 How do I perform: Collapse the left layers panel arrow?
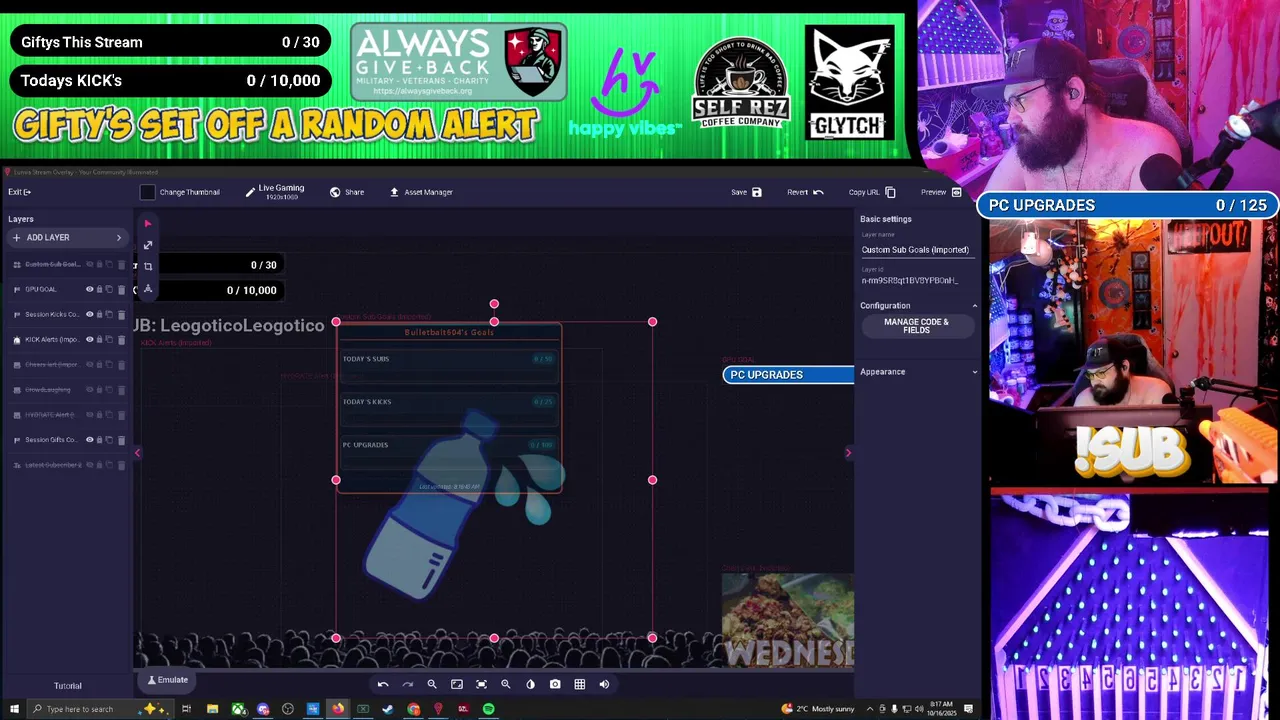137,453
